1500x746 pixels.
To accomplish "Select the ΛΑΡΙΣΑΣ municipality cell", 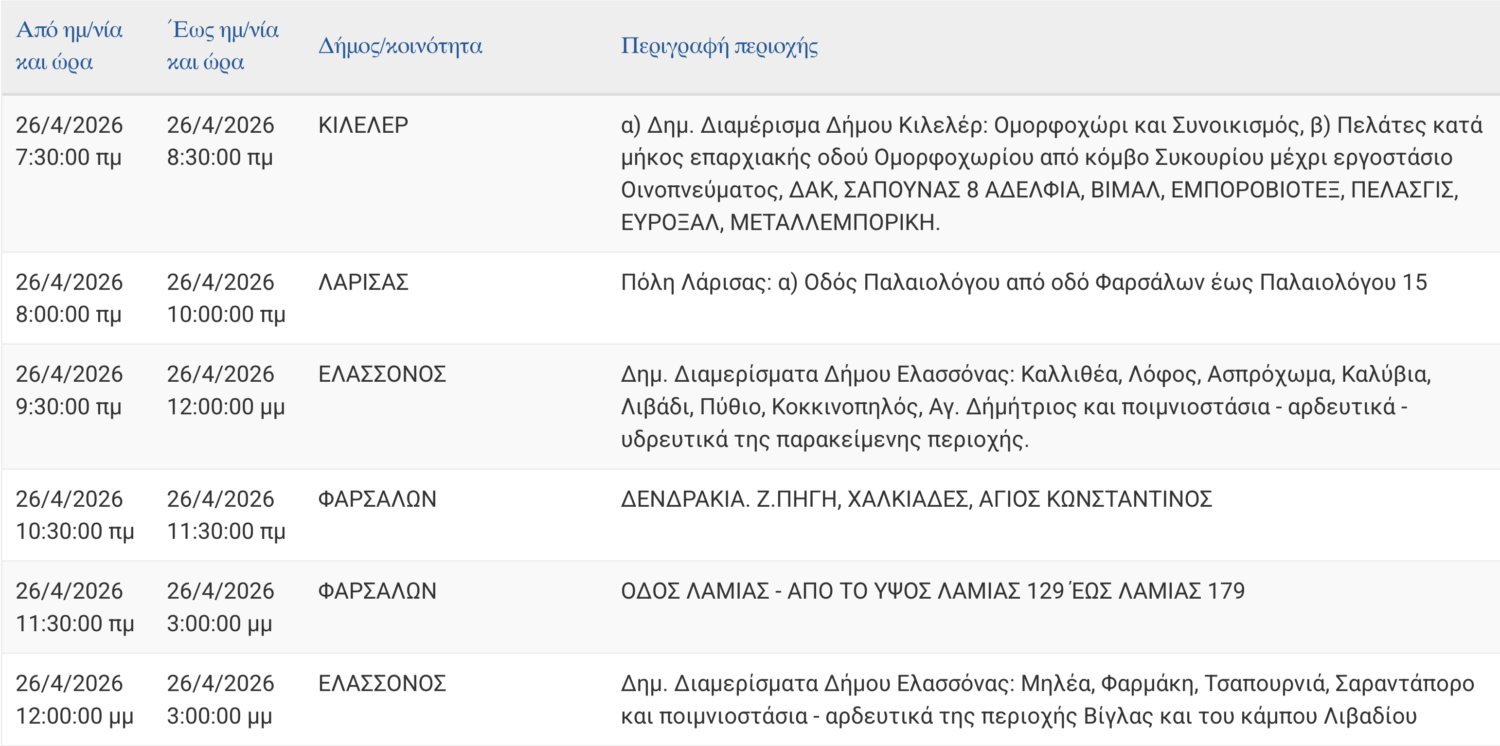I will (363, 283).
